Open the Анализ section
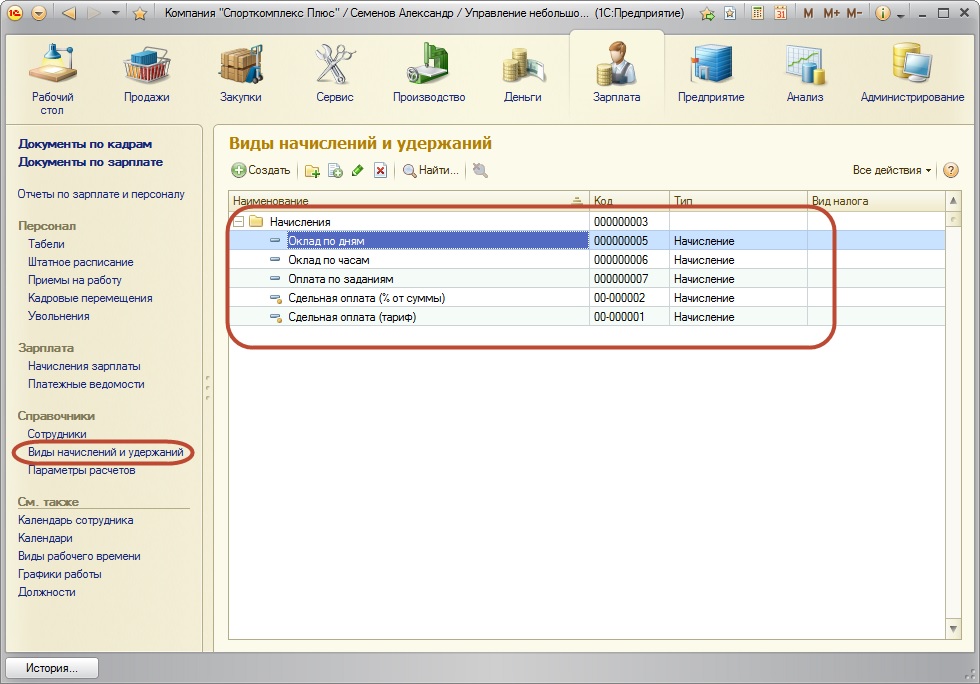The image size is (980, 684). tap(805, 73)
